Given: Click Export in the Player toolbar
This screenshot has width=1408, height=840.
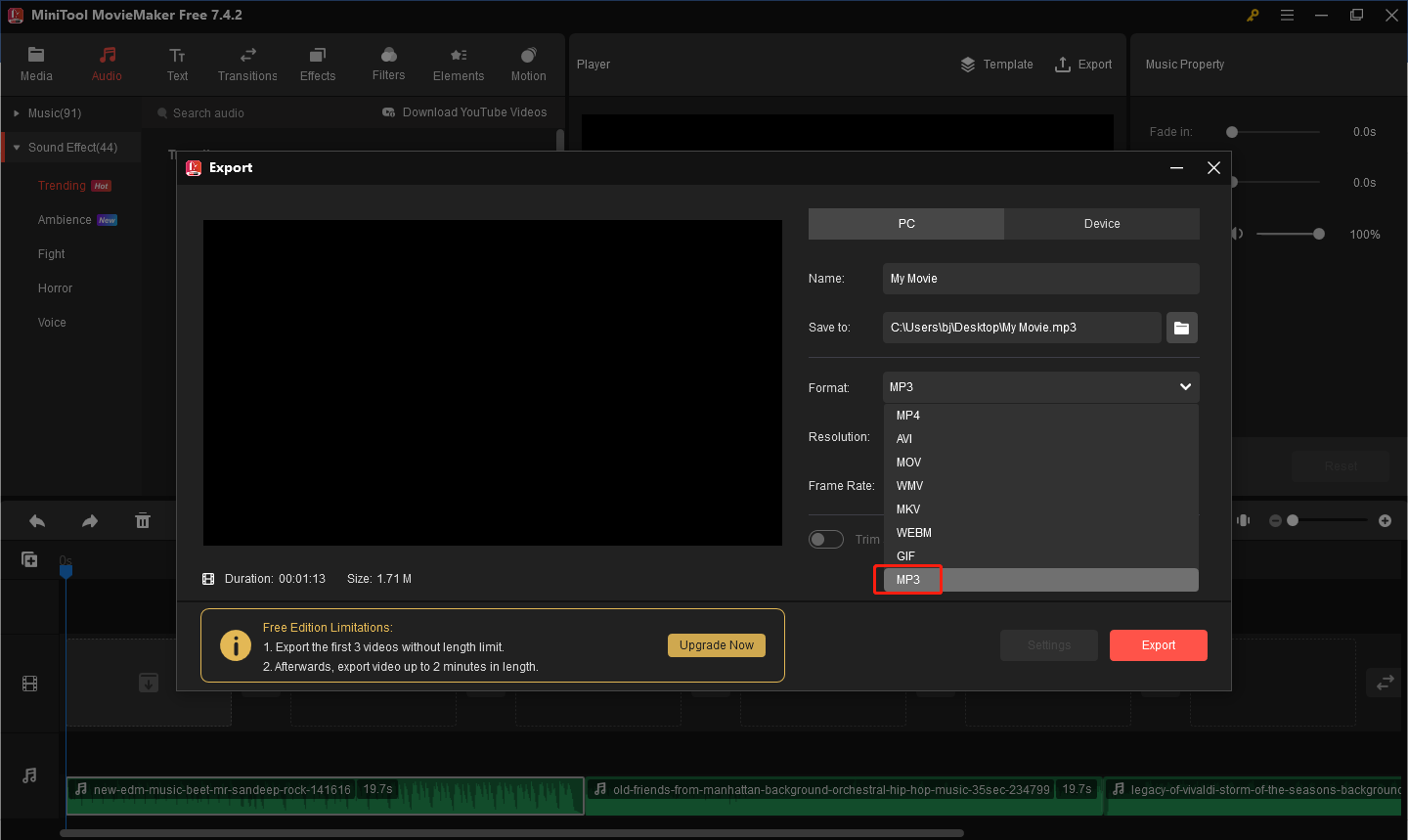Looking at the screenshot, I should tap(1083, 65).
